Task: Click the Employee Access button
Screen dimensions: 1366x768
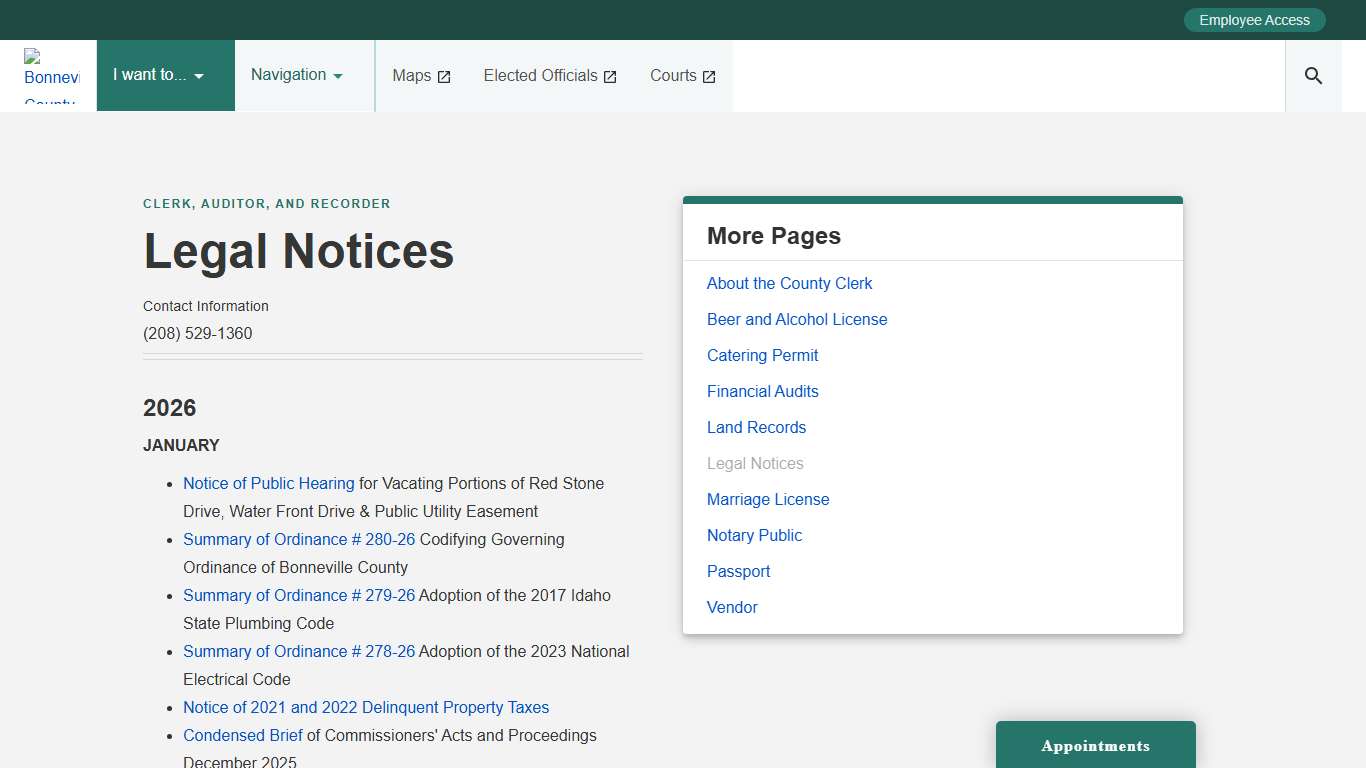Action: click(x=1254, y=19)
